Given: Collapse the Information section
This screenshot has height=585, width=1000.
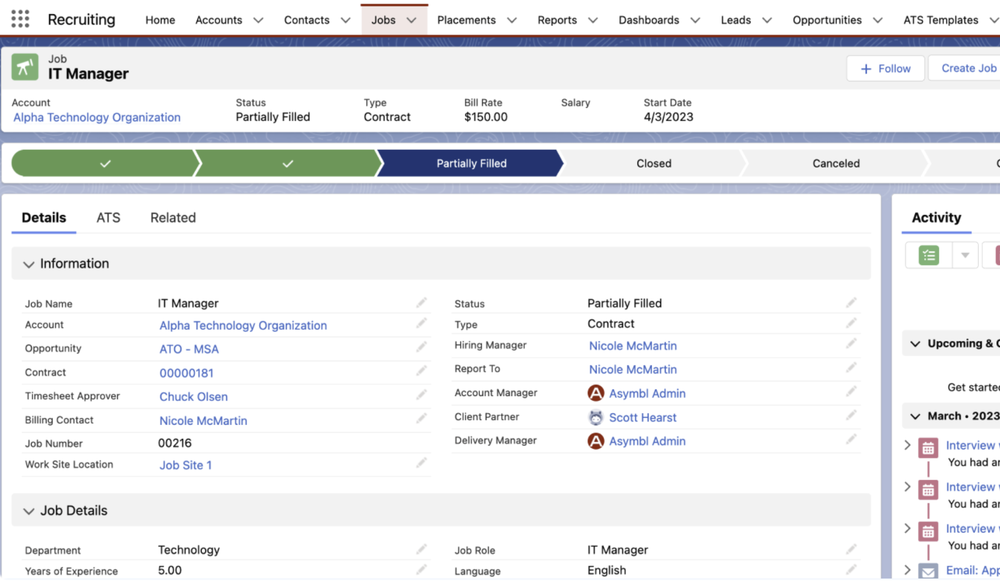Looking at the screenshot, I should click(29, 263).
